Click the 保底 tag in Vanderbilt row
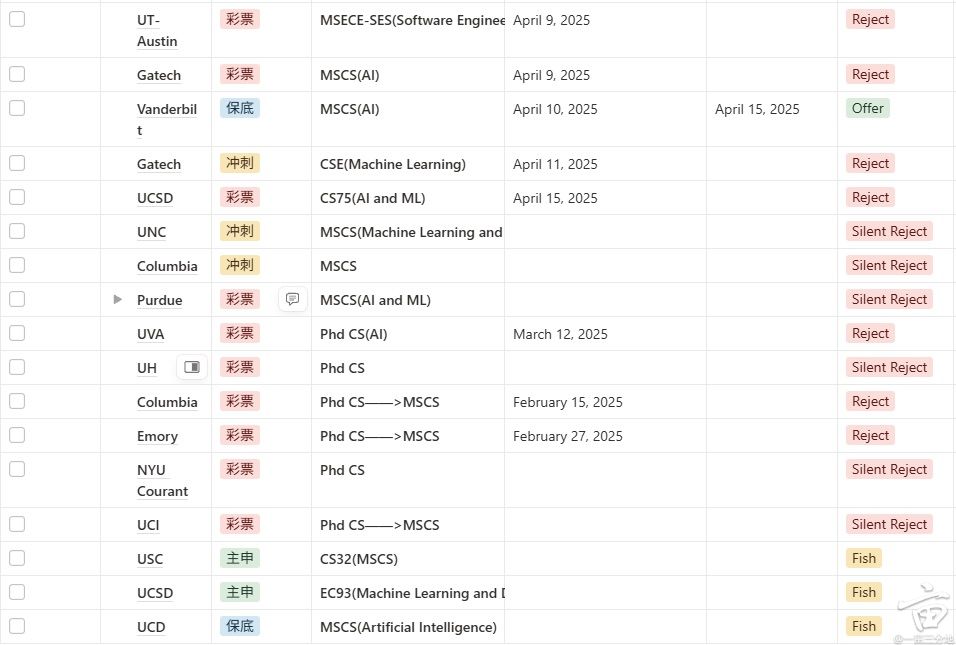 coord(240,108)
